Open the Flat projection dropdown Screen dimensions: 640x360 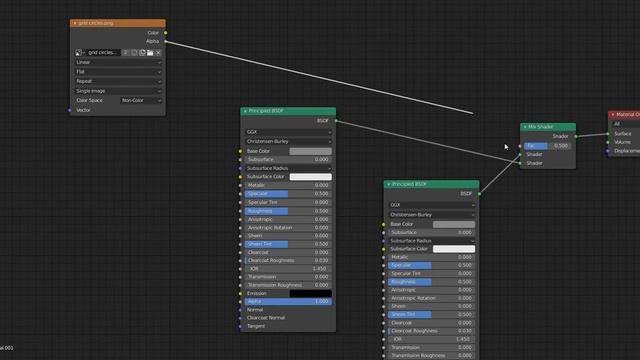tap(118, 72)
